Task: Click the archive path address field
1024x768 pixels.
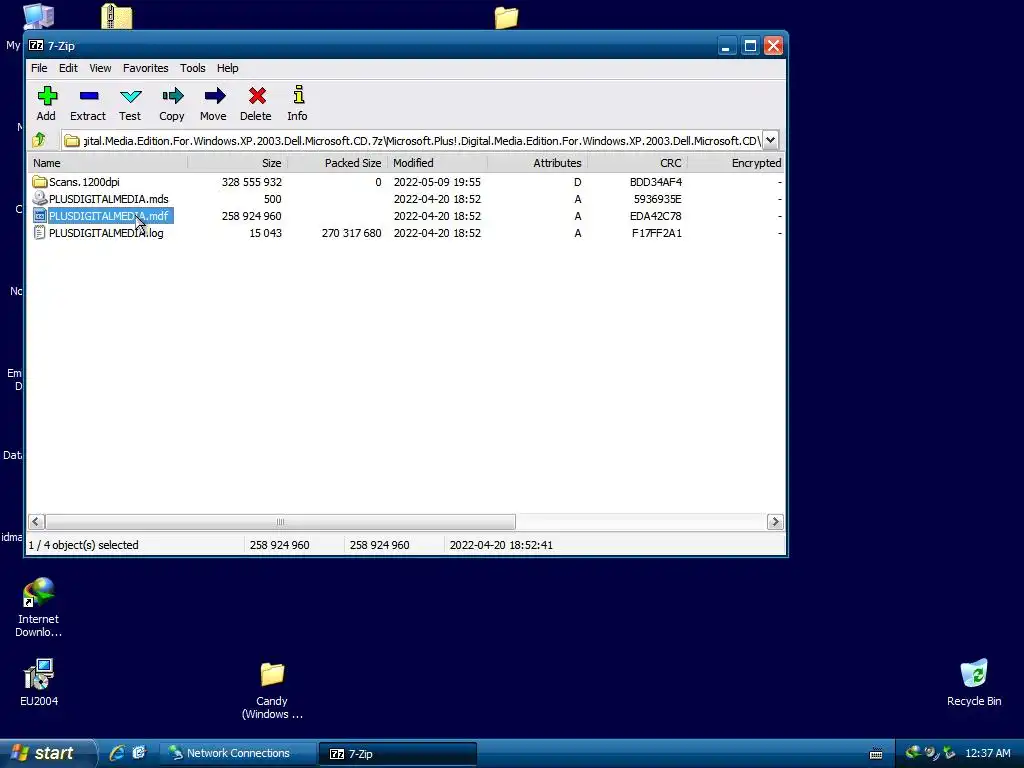Action: click(413, 140)
